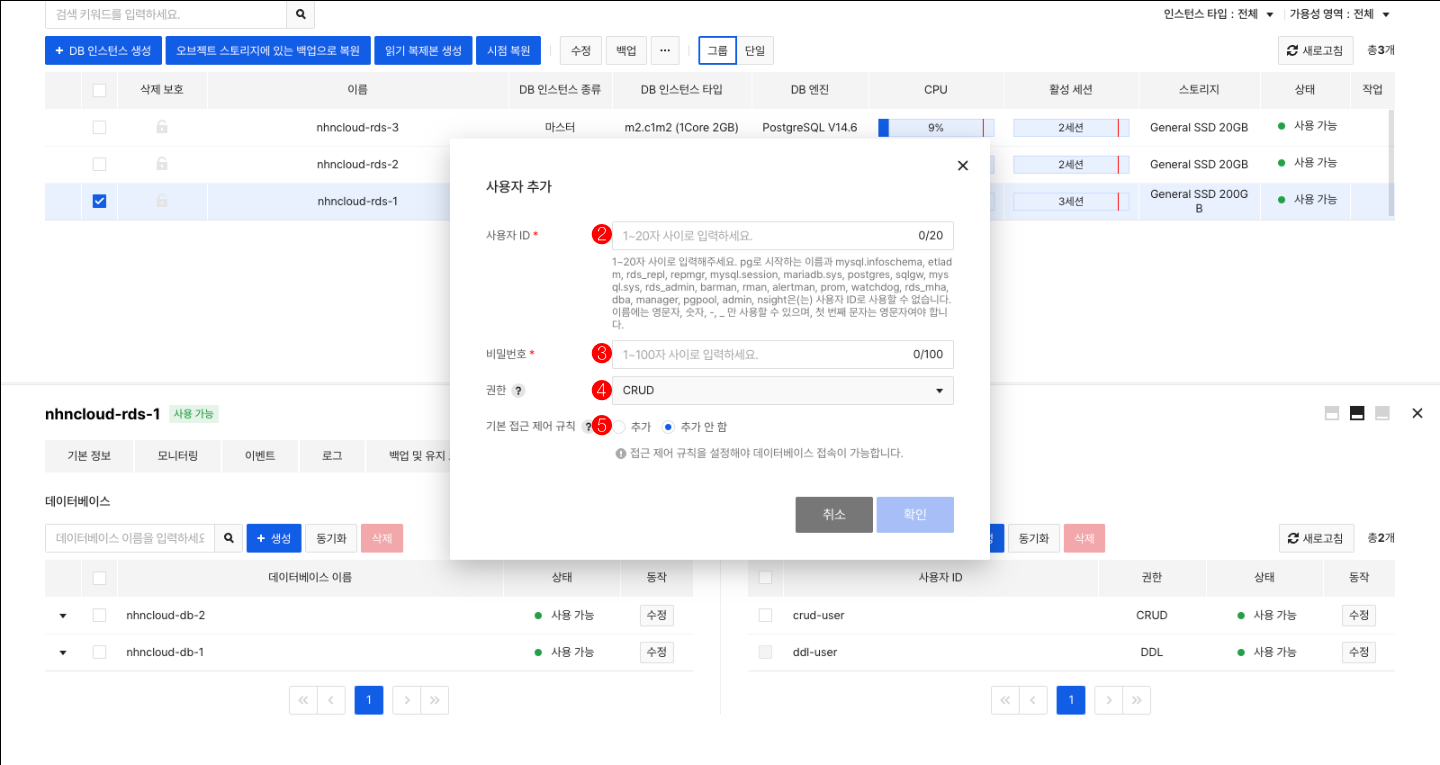Open 인스턴스 타입 filter dropdown
The width and height of the screenshot is (1440, 765).
[1218, 14]
